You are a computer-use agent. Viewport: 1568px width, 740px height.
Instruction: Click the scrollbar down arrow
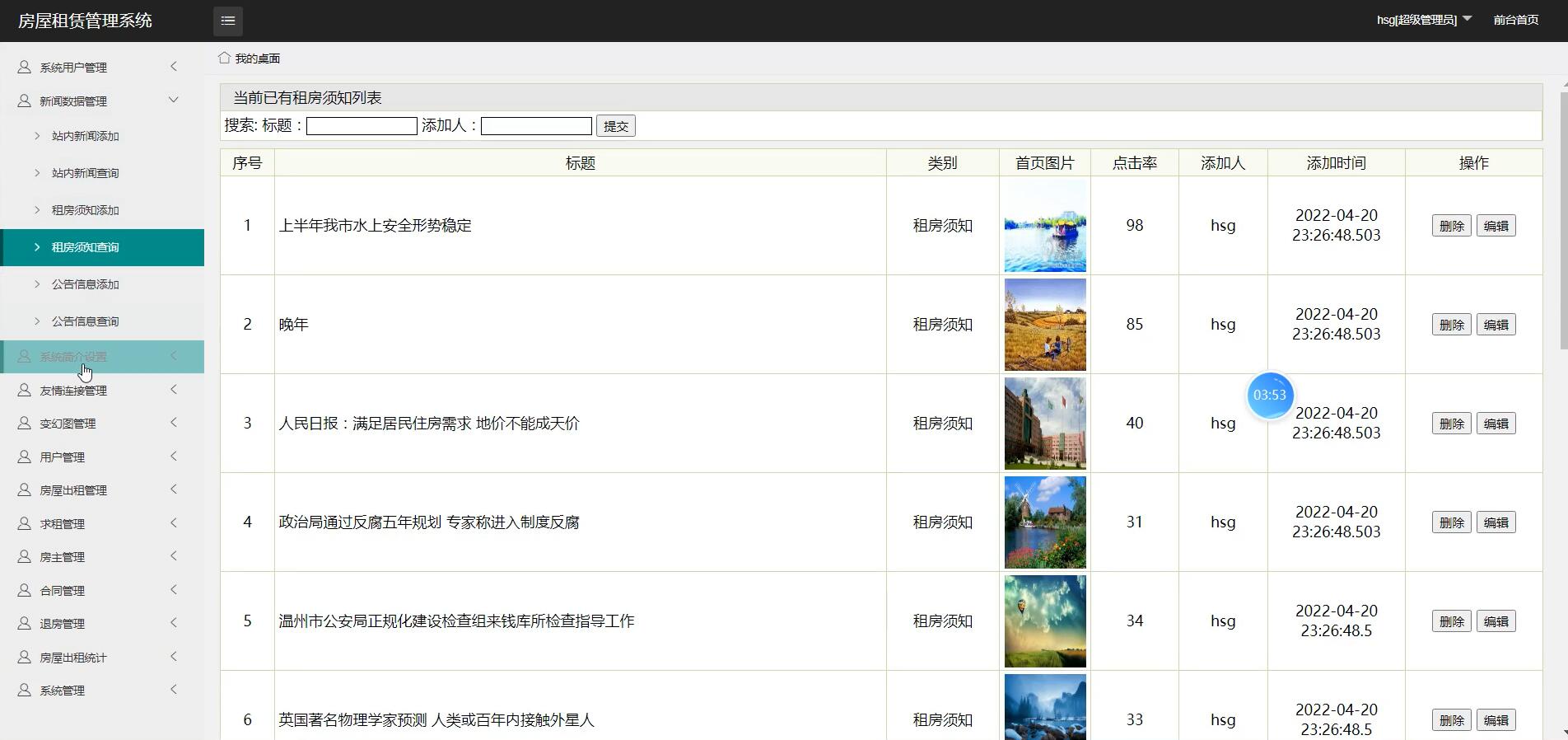click(x=1564, y=732)
